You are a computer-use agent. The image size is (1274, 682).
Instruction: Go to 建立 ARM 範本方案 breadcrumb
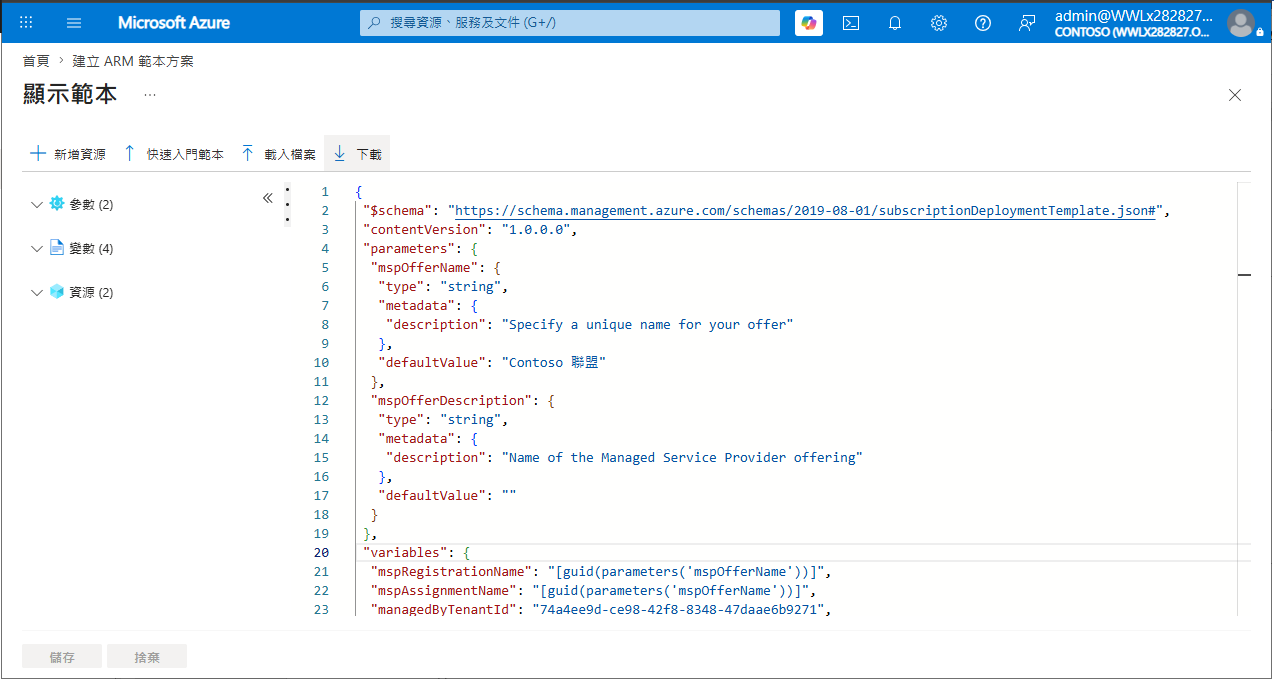point(133,61)
